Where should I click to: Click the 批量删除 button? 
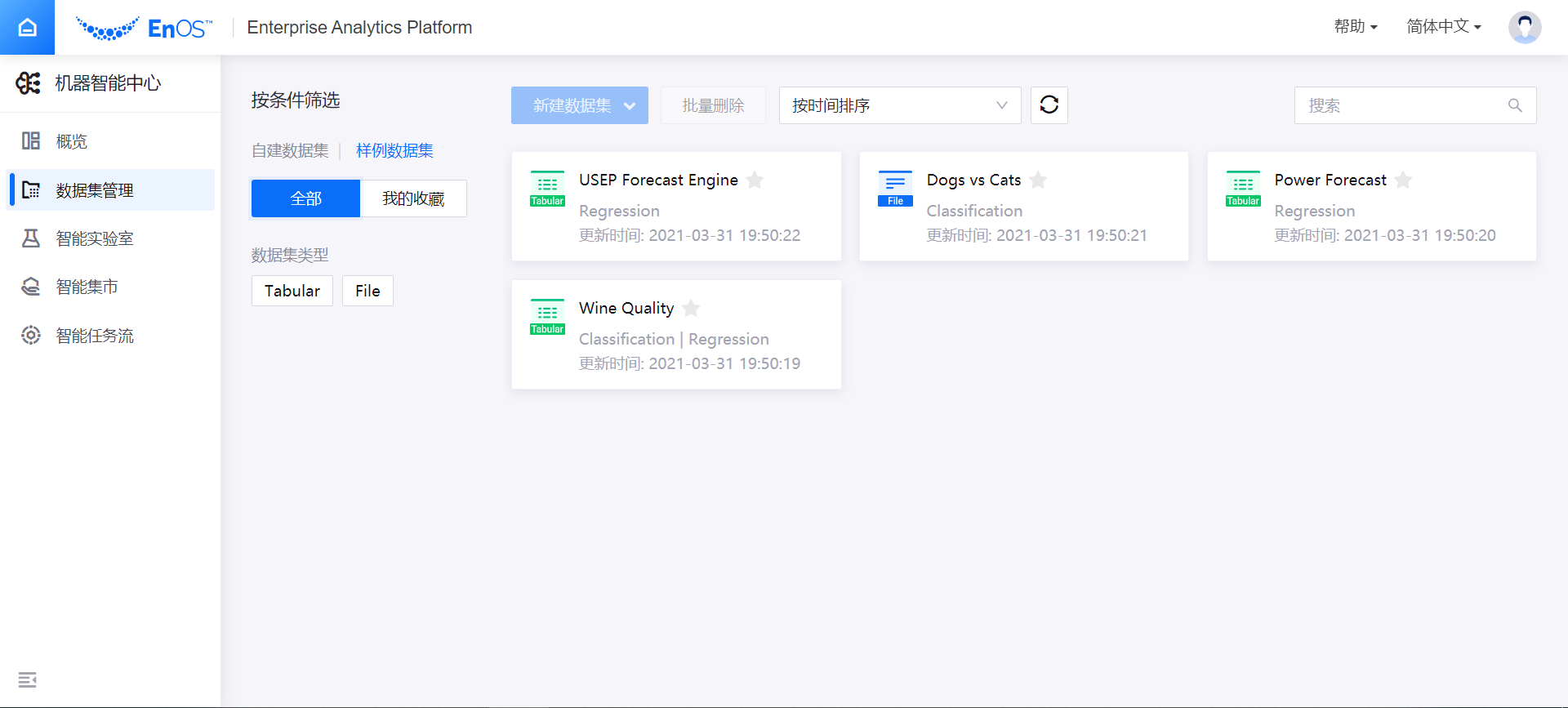[x=713, y=105]
